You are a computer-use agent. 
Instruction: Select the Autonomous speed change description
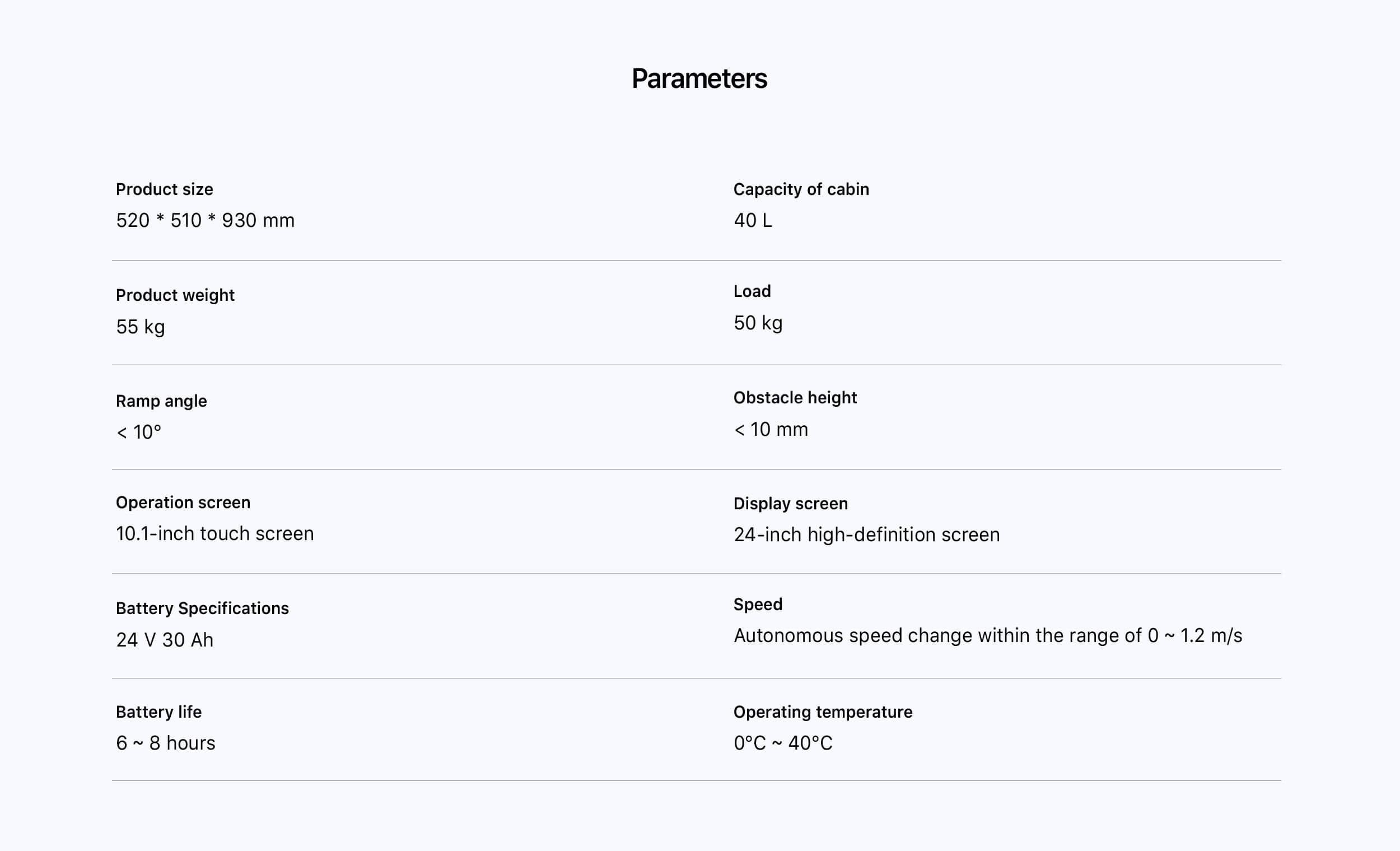click(x=987, y=635)
